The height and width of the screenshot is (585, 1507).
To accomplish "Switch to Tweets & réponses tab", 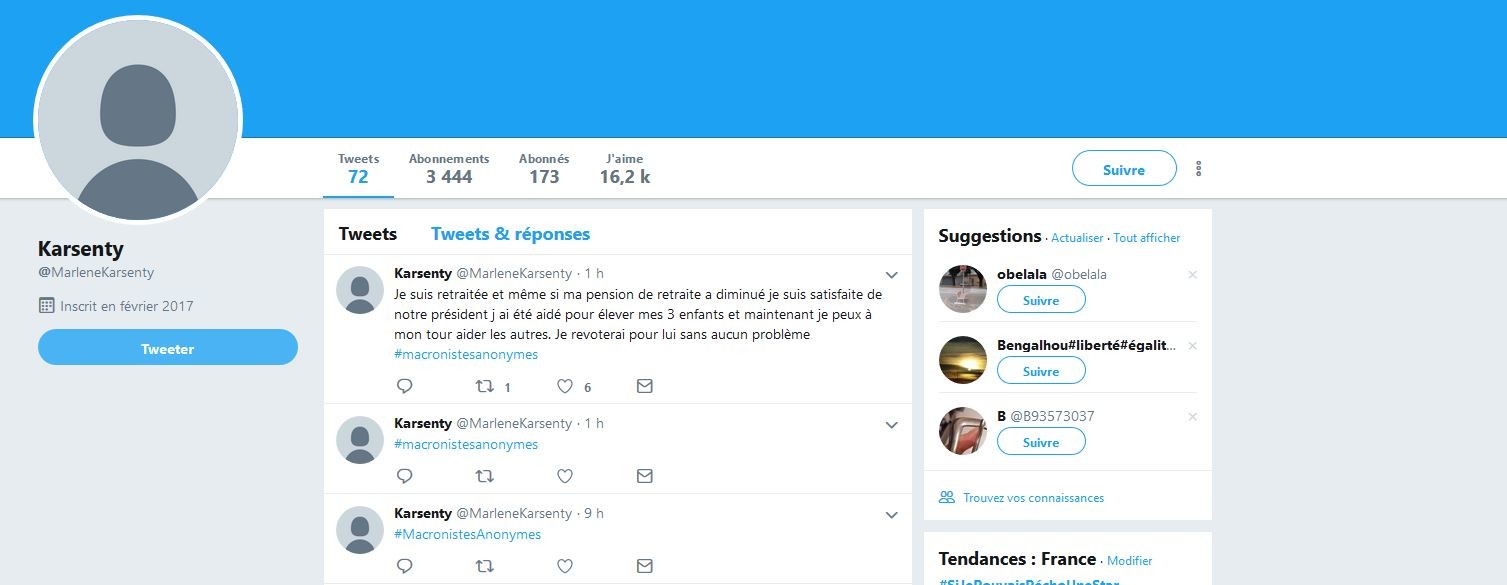I will [x=510, y=234].
